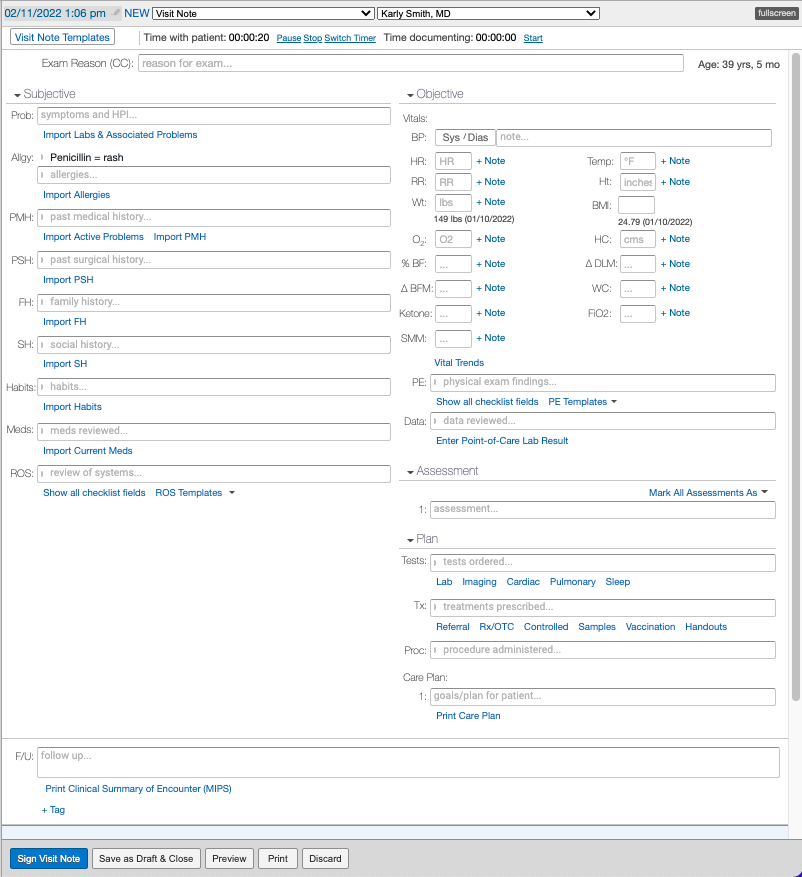Start the documenting timer
This screenshot has height=877, width=802.
pos(533,38)
